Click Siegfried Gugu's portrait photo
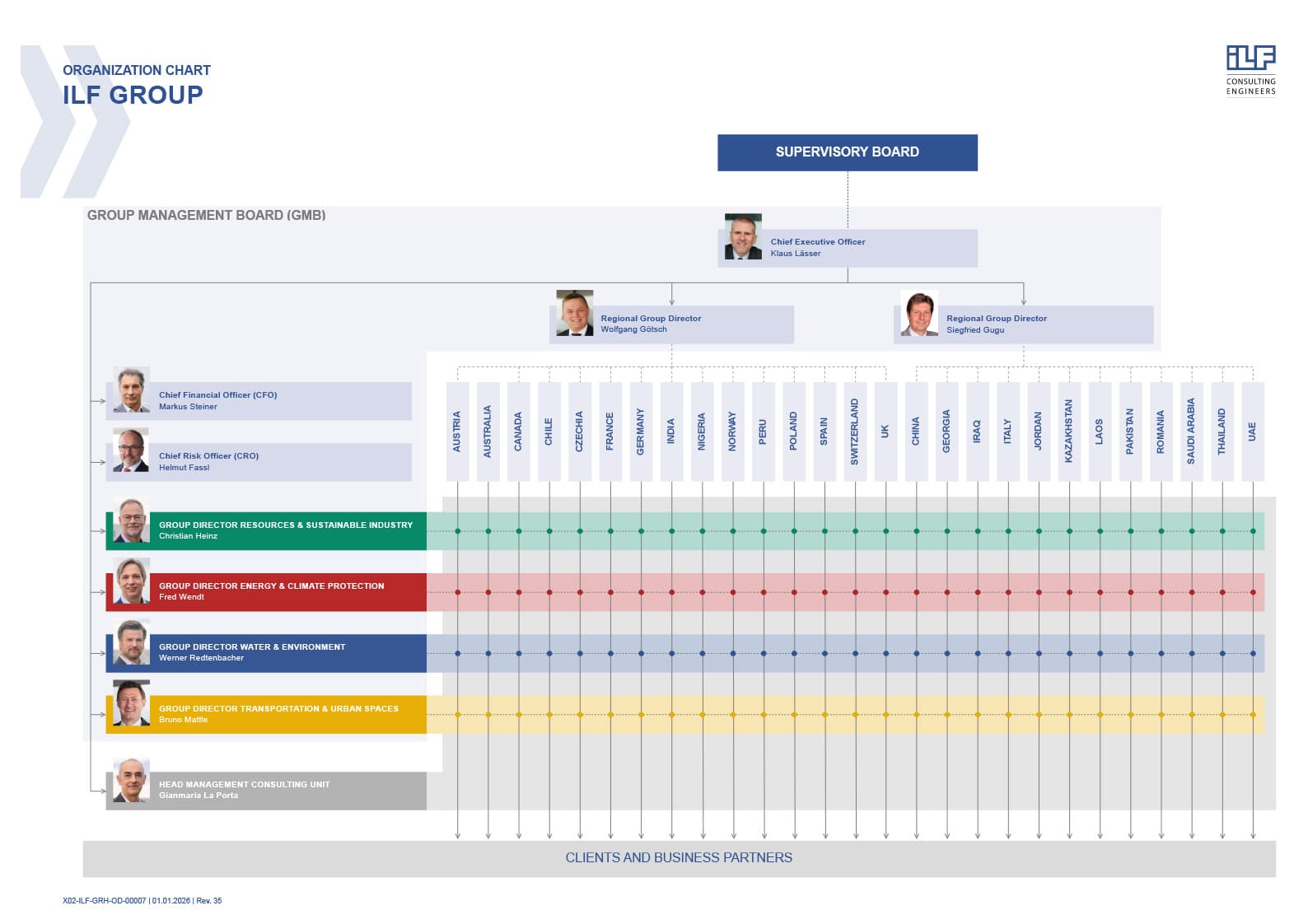Screen dimensions: 1308x924 (919, 313)
